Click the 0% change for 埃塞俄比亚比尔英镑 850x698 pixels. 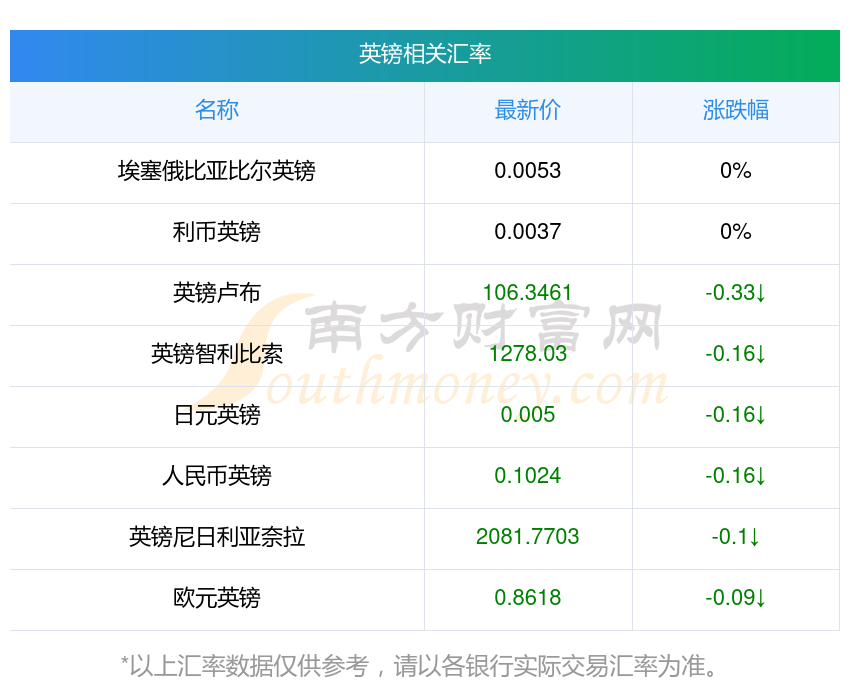[736, 171]
